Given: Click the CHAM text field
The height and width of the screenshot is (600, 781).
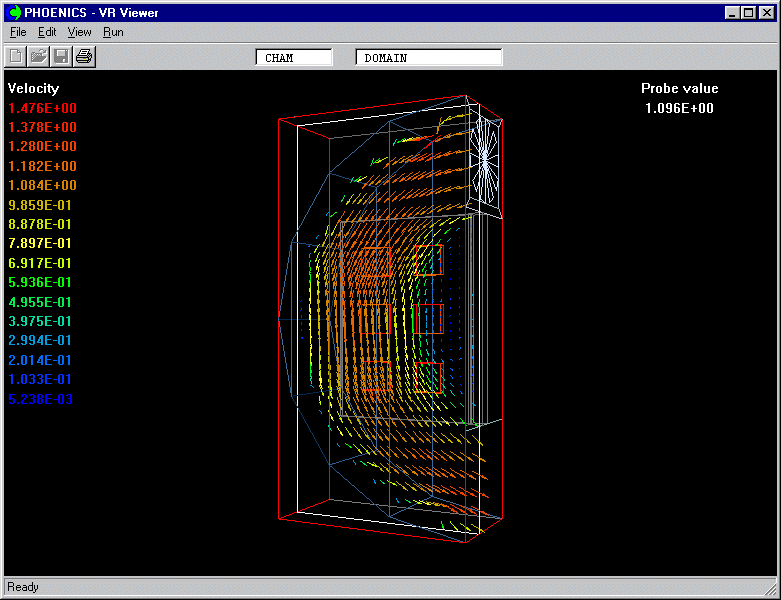Looking at the screenshot, I should click(x=294, y=58).
